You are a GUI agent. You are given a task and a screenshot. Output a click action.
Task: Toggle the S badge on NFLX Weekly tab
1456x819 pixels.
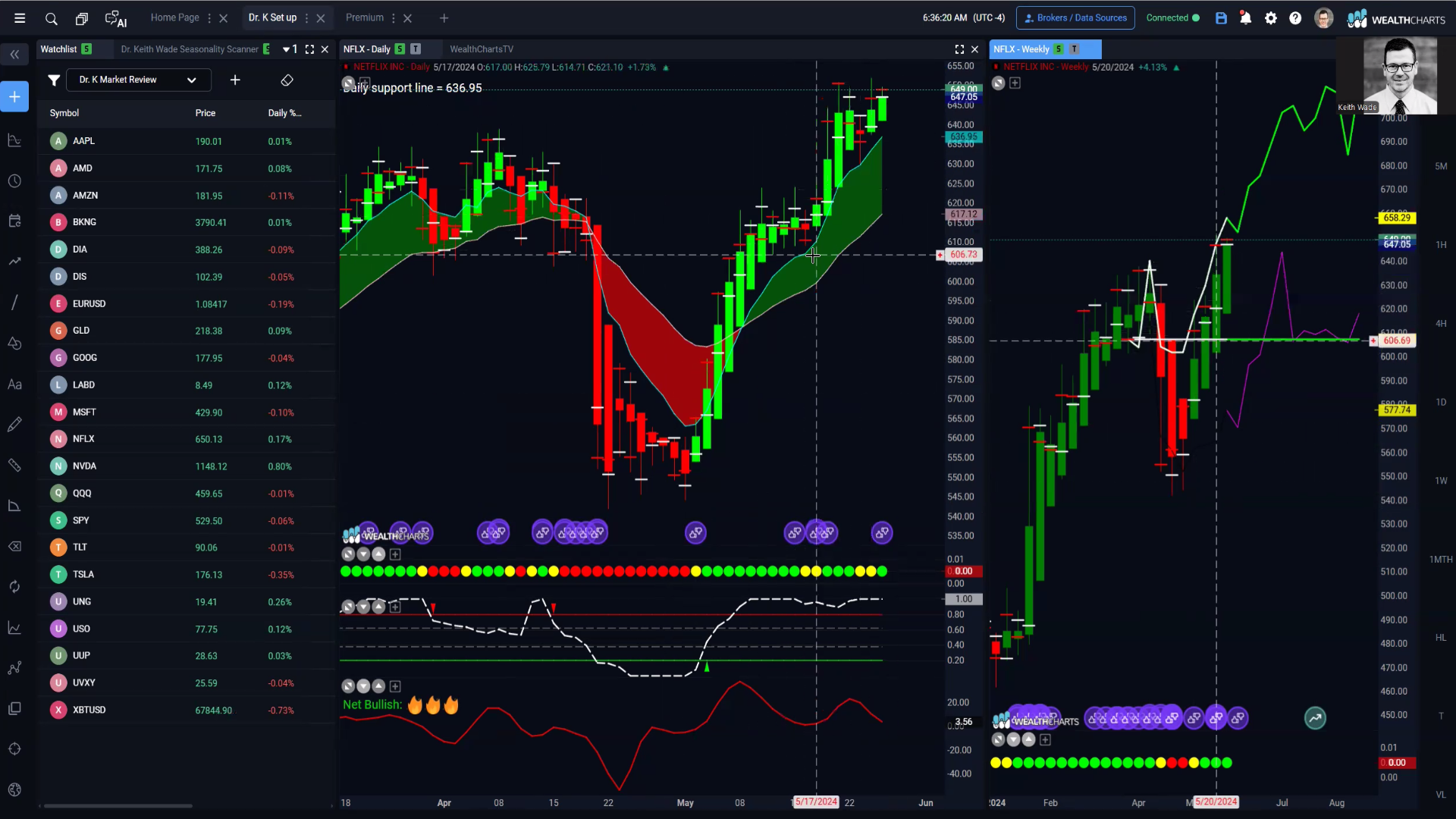(1058, 49)
